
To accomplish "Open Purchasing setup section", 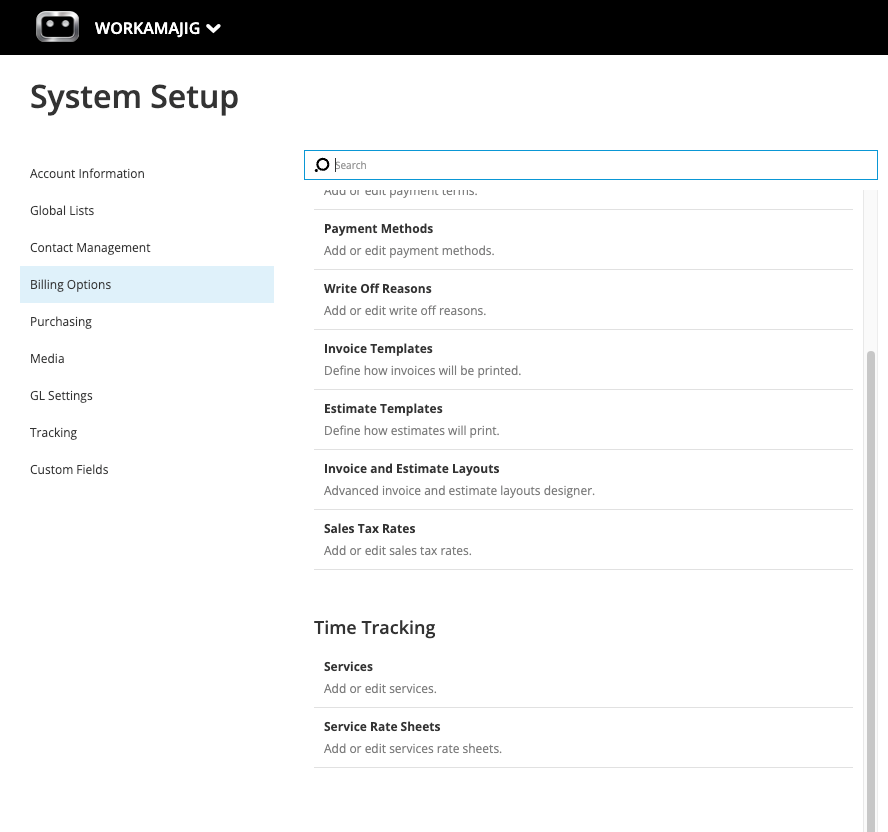I will point(61,322).
